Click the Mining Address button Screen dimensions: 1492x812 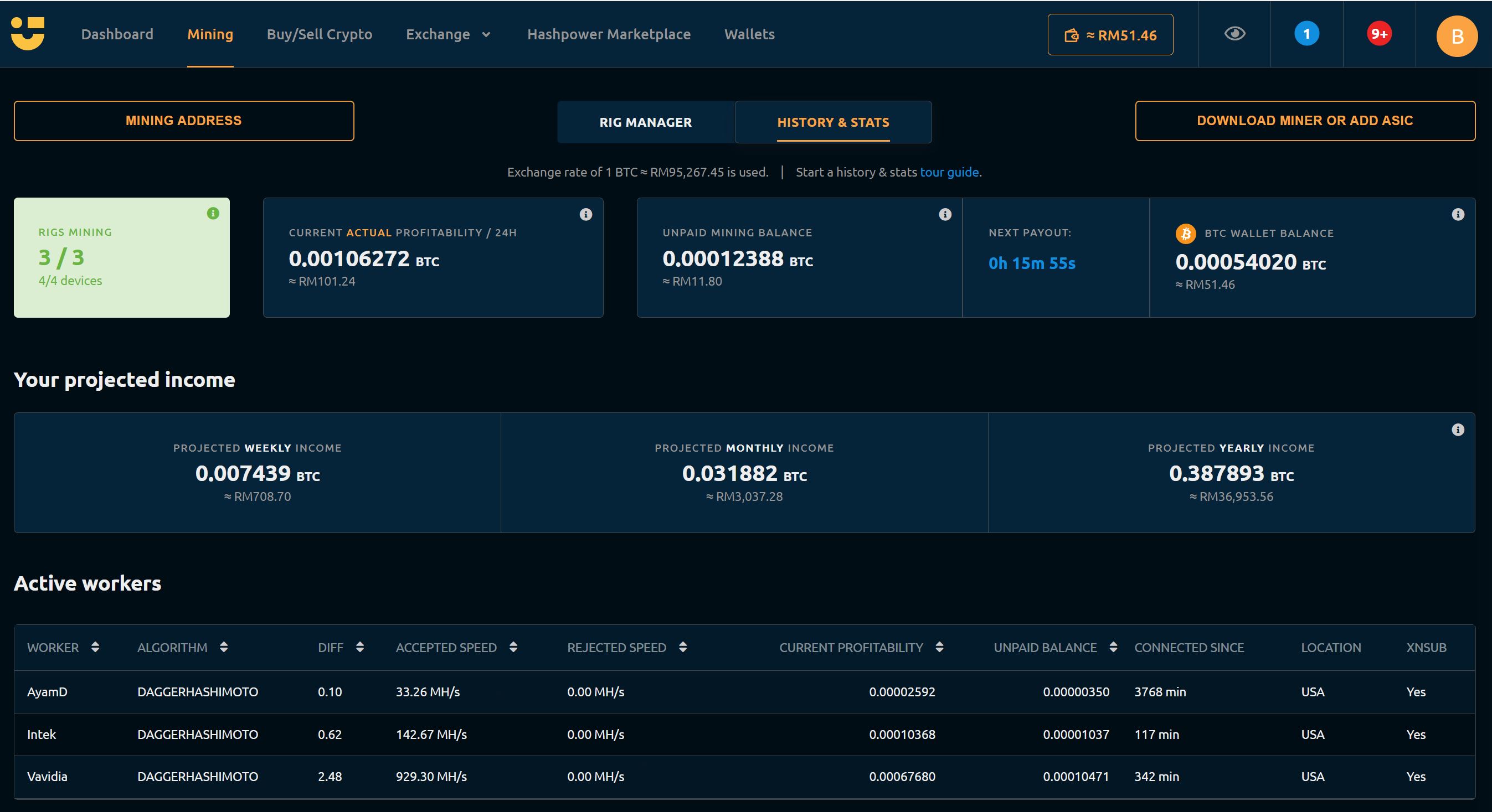pyautogui.click(x=184, y=120)
